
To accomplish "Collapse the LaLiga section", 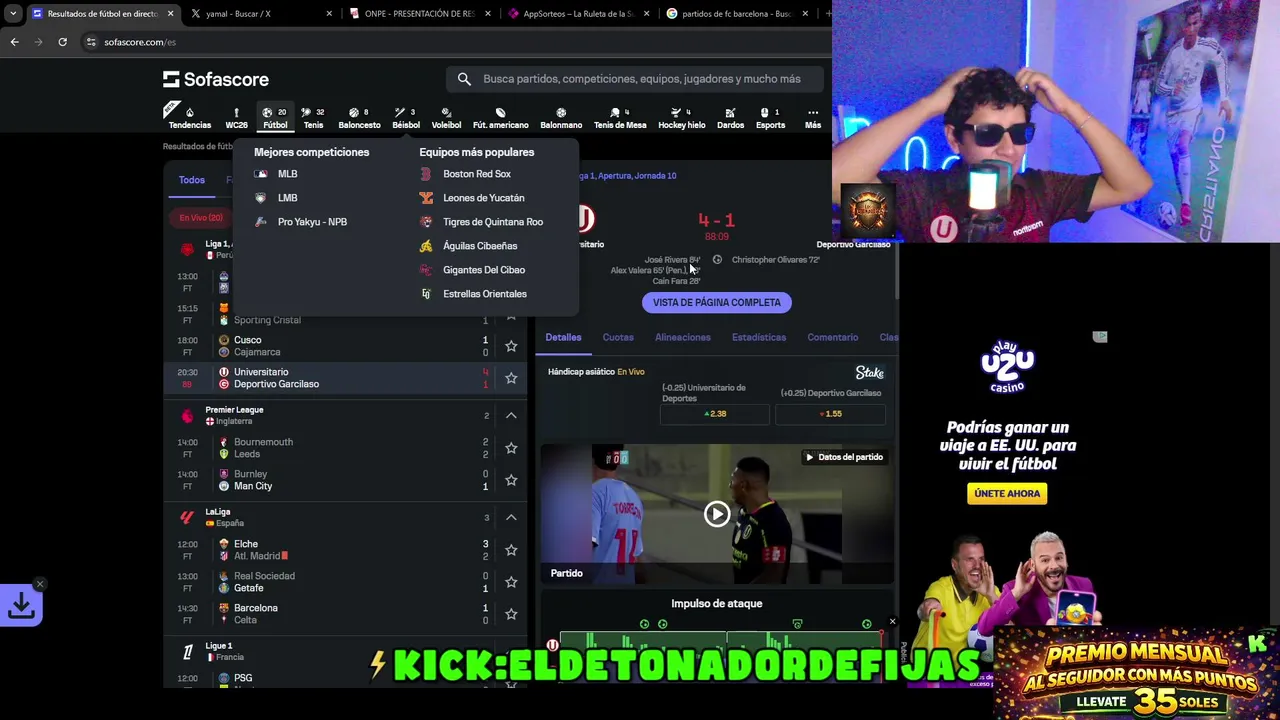I will point(510,517).
